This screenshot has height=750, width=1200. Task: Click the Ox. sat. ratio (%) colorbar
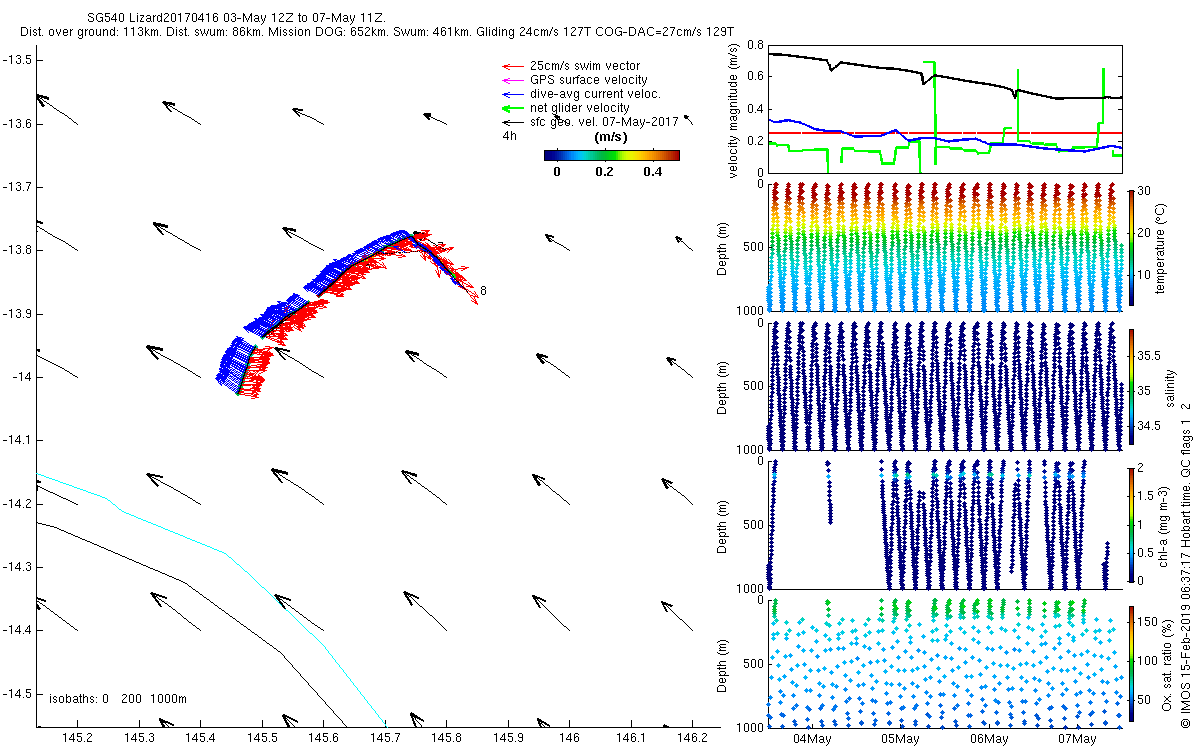tap(1130, 664)
